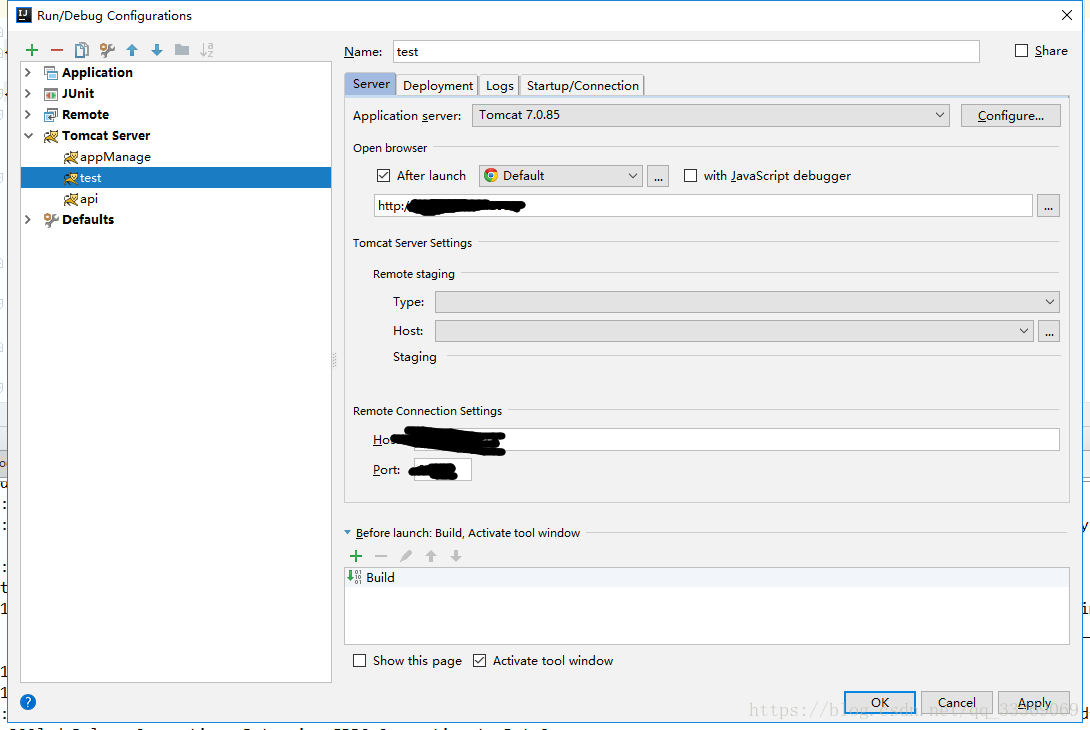Select the Remote label in tree
Screen dimensions: 1090x730
(x=86, y=115)
